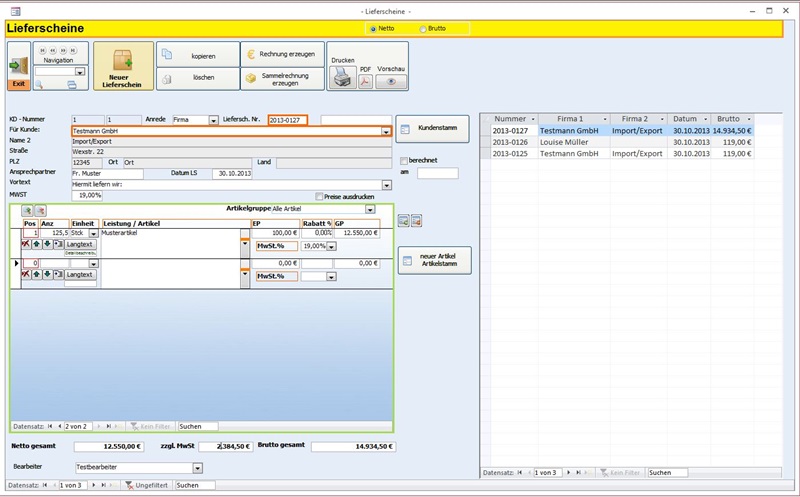Open the Vorschau eye preview

[391, 82]
